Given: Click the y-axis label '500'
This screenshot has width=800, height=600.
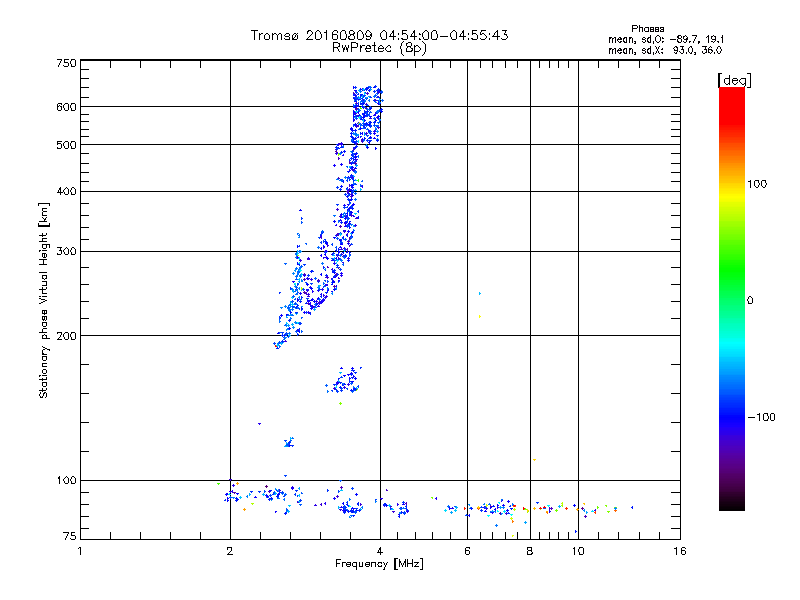Looking at the screenshot, I should (66, 145).
